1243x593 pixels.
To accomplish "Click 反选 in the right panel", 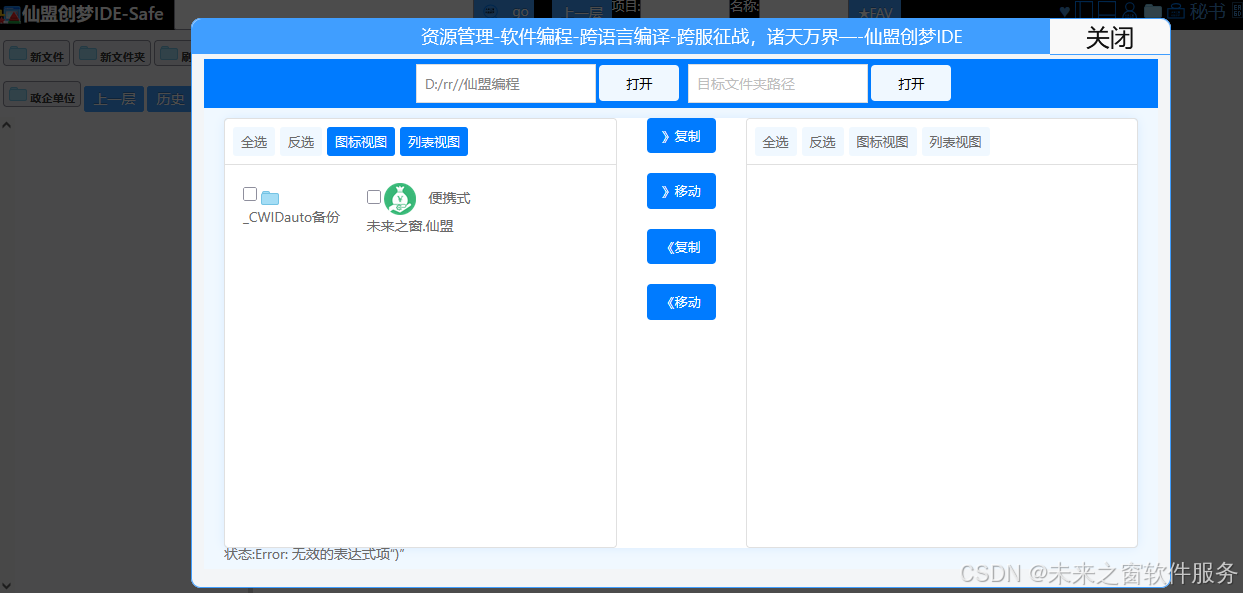I will click(x=823, y=142).
